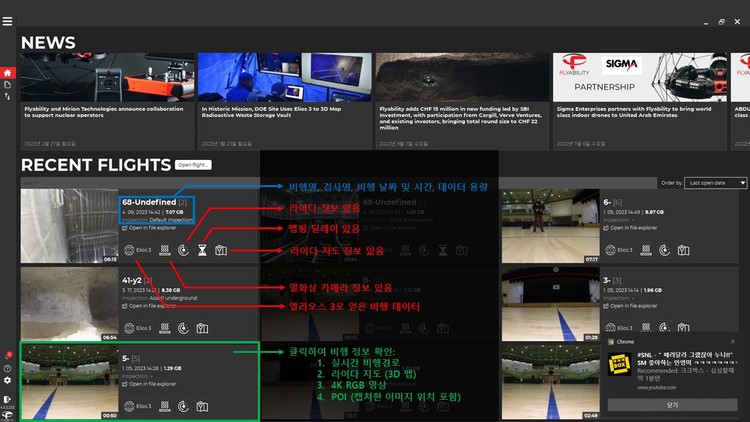Click headline 'In Historic Mission, DOE Site Uses Elios 3'

tap(272, 112)
